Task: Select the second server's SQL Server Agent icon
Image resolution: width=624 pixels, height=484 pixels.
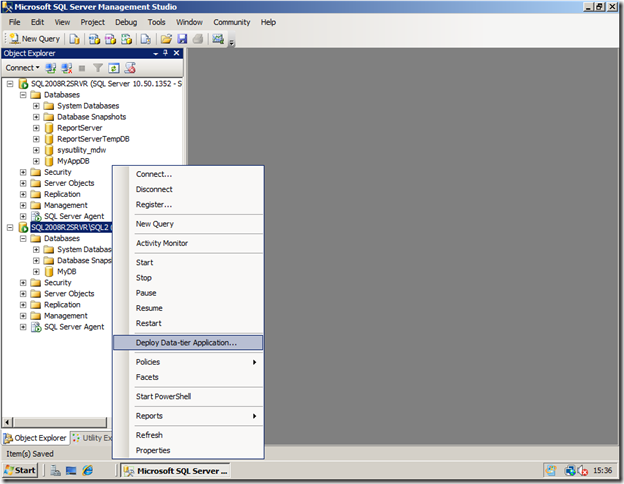Action: tap(36, 327)
